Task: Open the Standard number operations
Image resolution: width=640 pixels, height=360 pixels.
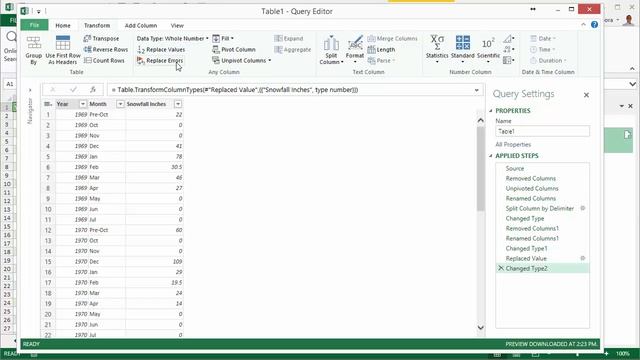Action: (x=462, y=49)
